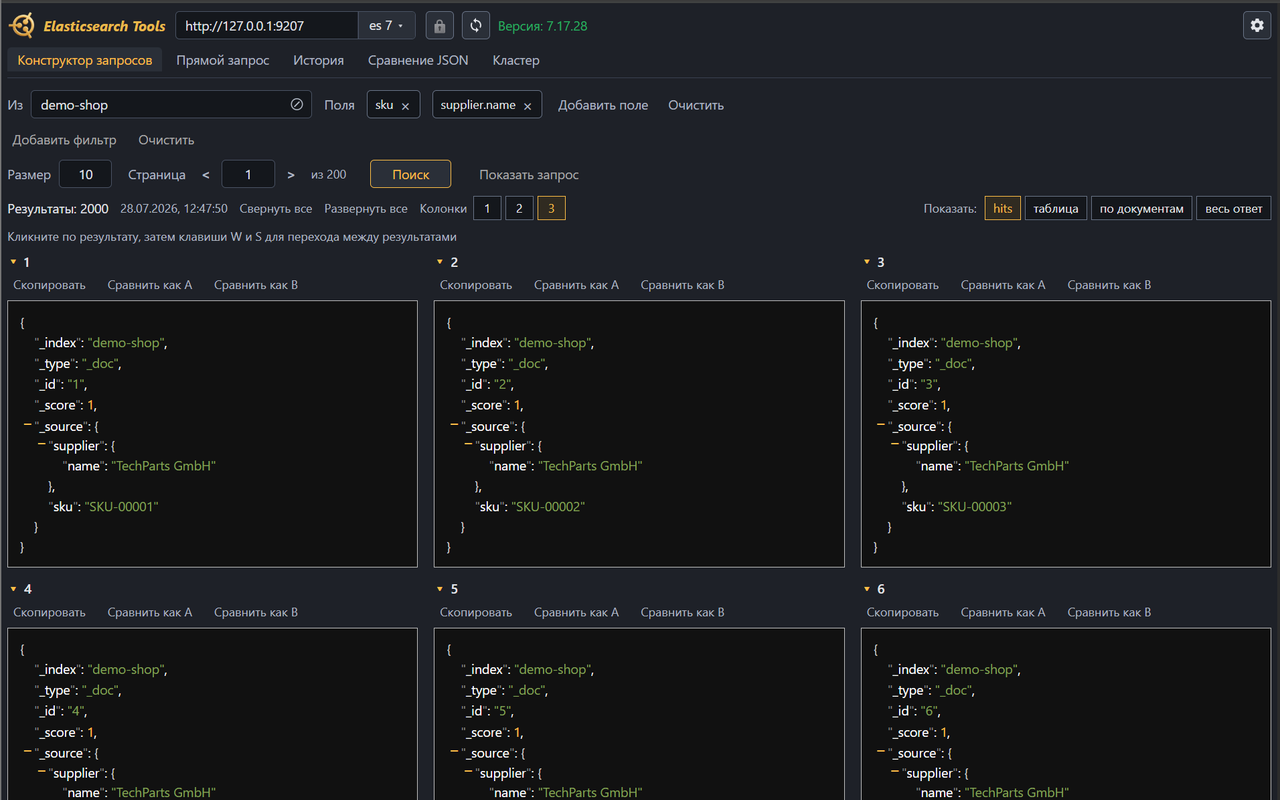Click the Elasticsearch Tools logo icon

22,26
